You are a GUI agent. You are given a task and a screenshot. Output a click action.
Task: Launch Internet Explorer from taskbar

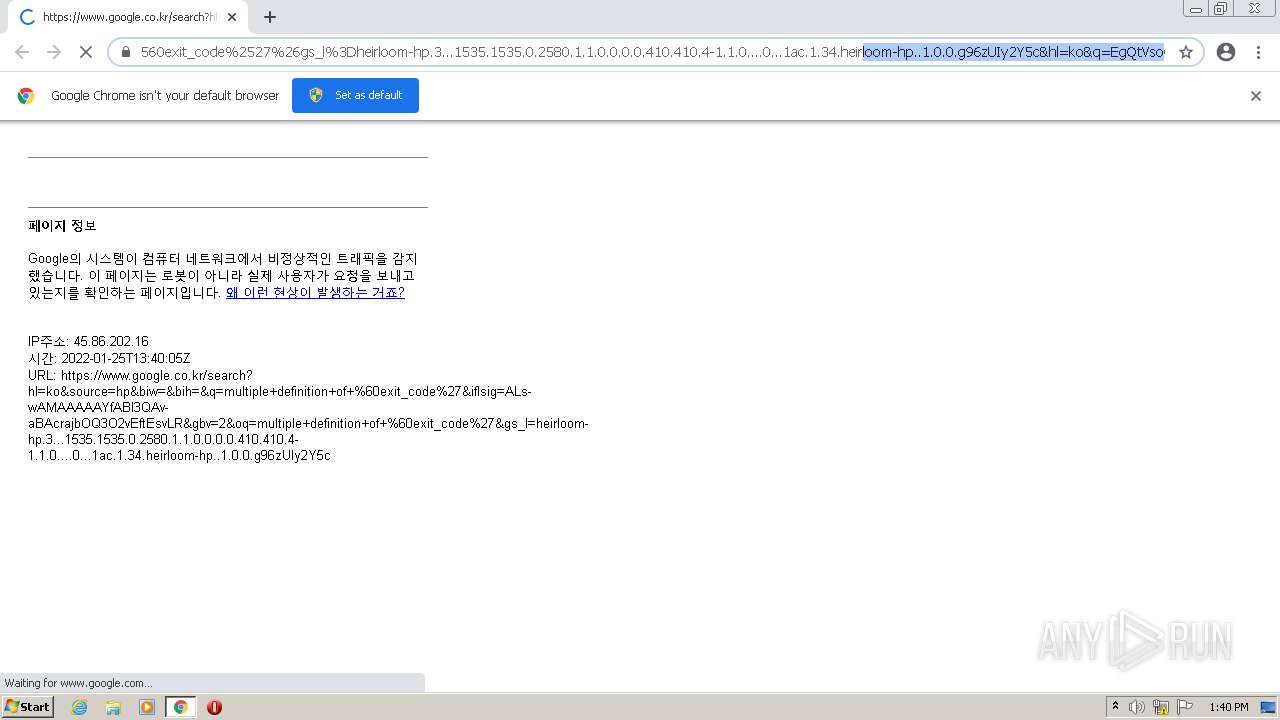click(79, 707)
